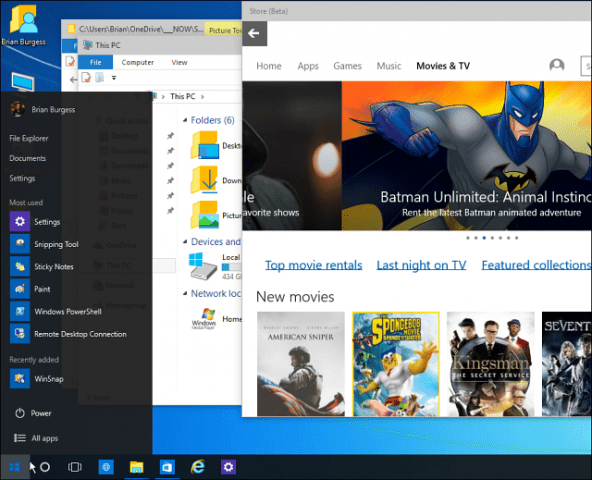This screenshot has height=480, width=592.
Task: Launch Internet Explorer from the taskbar
Action: 197,467
